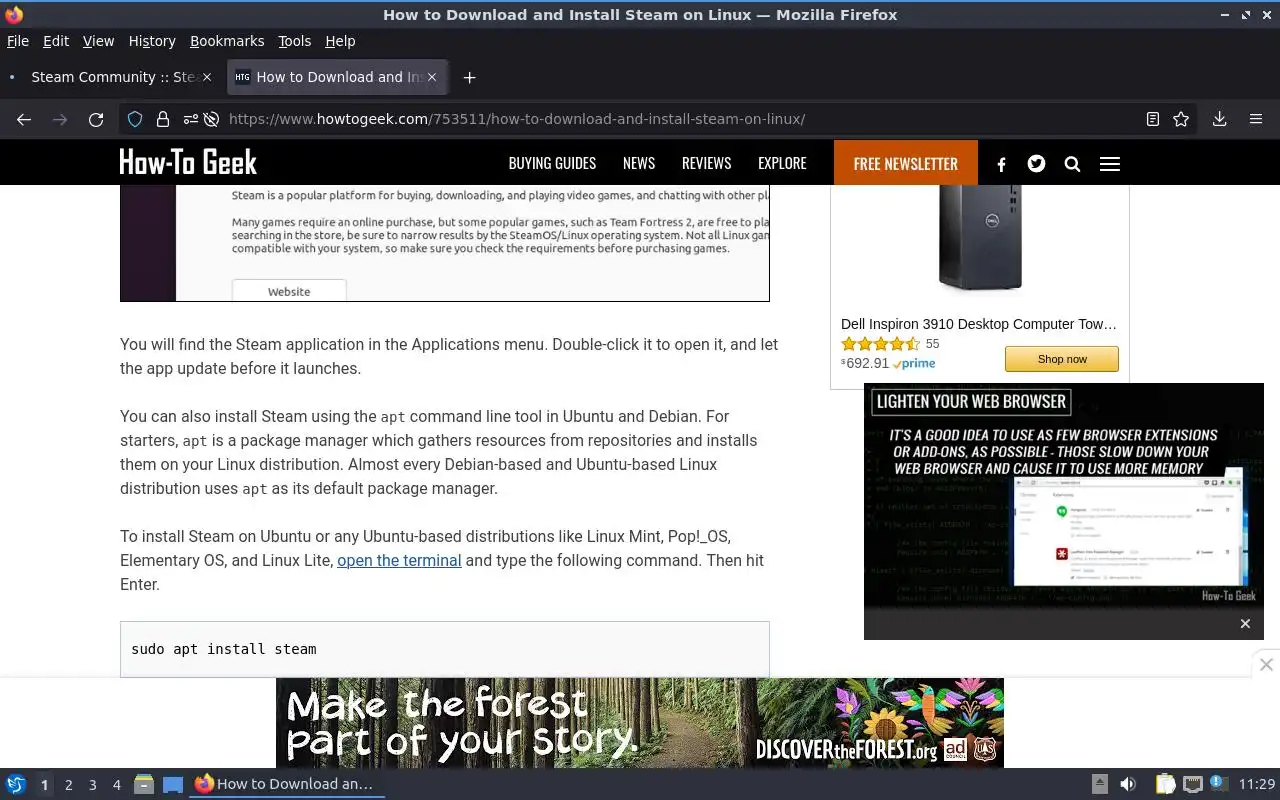Open the Help menu
The width and height of the screenshot is (1280, 800).
pos(340,41)
